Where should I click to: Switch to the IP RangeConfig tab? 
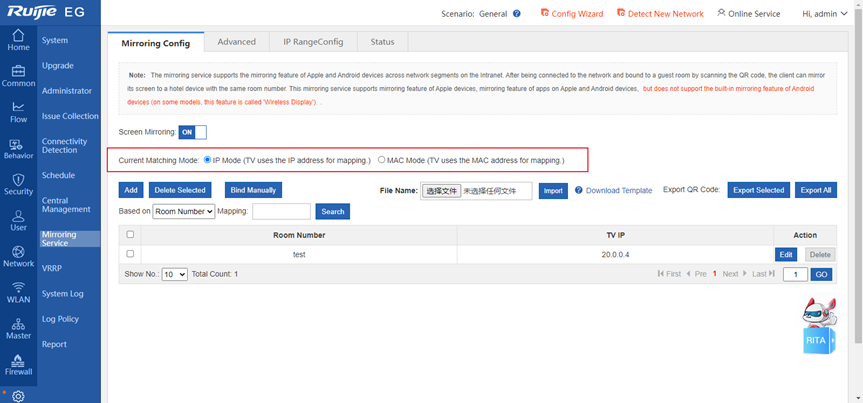click(312, 42)
